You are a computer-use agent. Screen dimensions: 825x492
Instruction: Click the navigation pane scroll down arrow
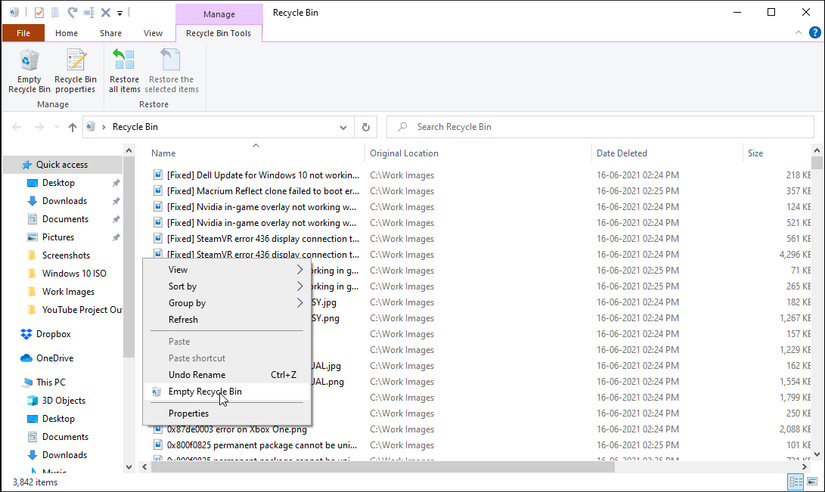[128, 467]
